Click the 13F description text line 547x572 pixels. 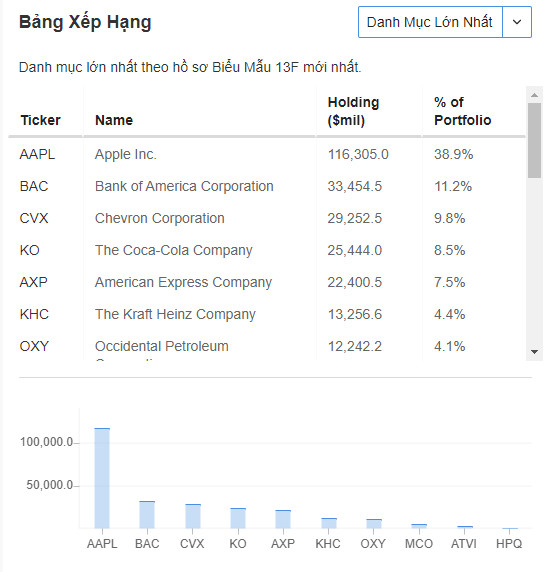coord(190,67)
